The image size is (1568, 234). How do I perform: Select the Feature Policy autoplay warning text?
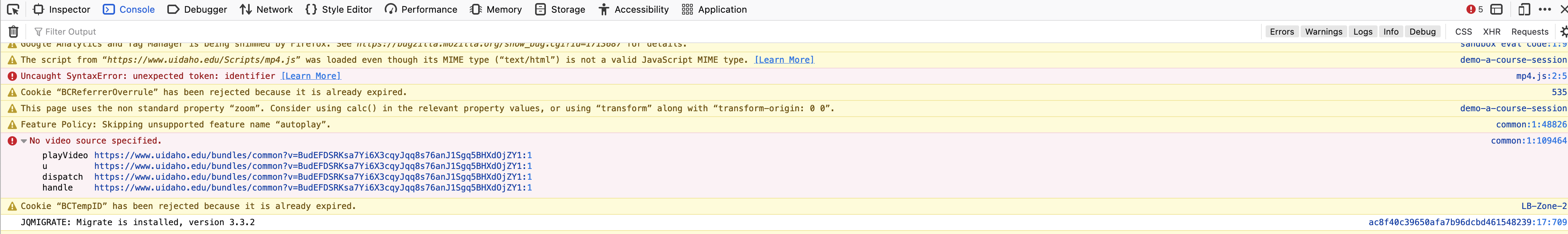175,125
